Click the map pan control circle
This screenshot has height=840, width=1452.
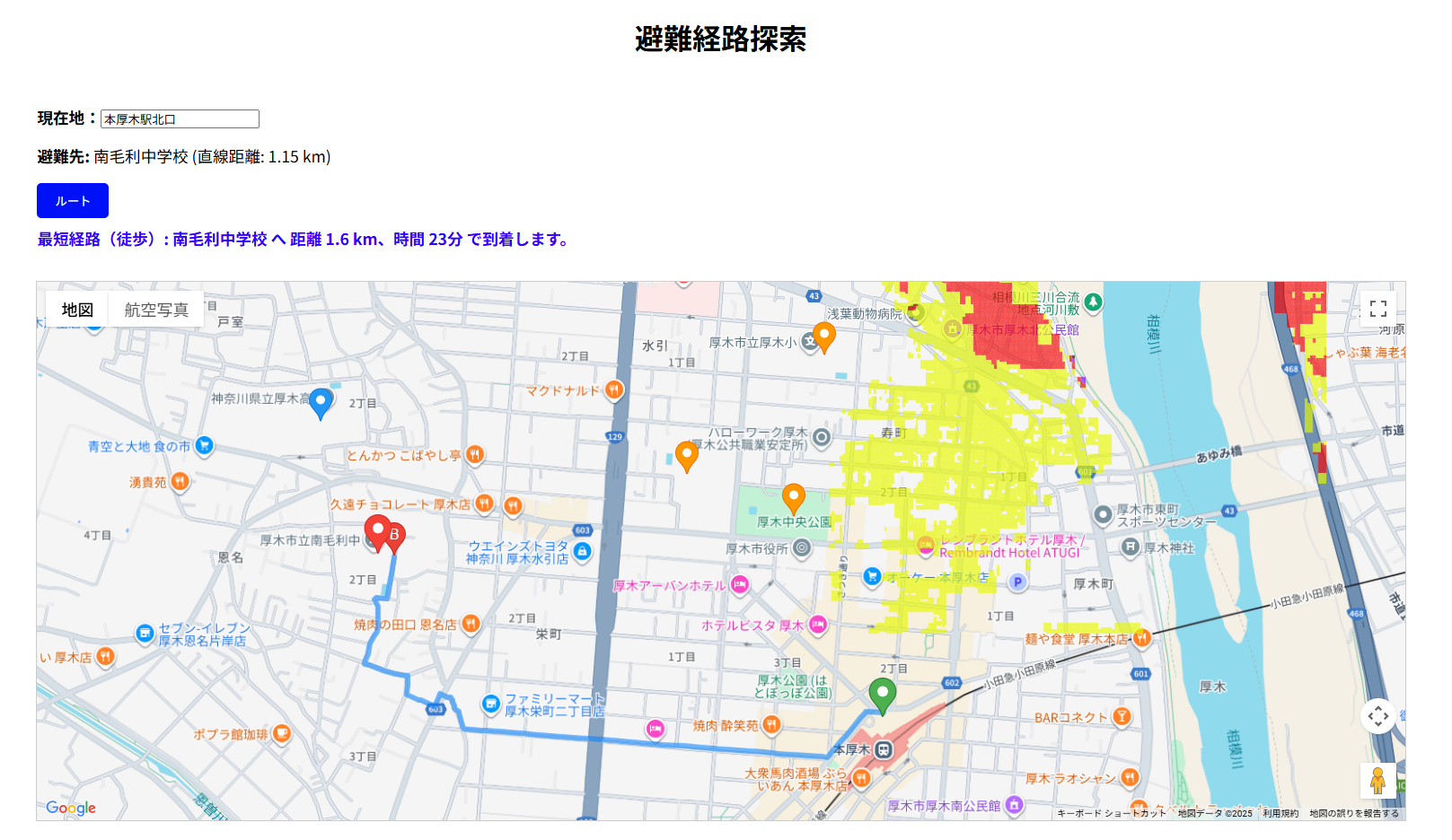point(1379,716)
